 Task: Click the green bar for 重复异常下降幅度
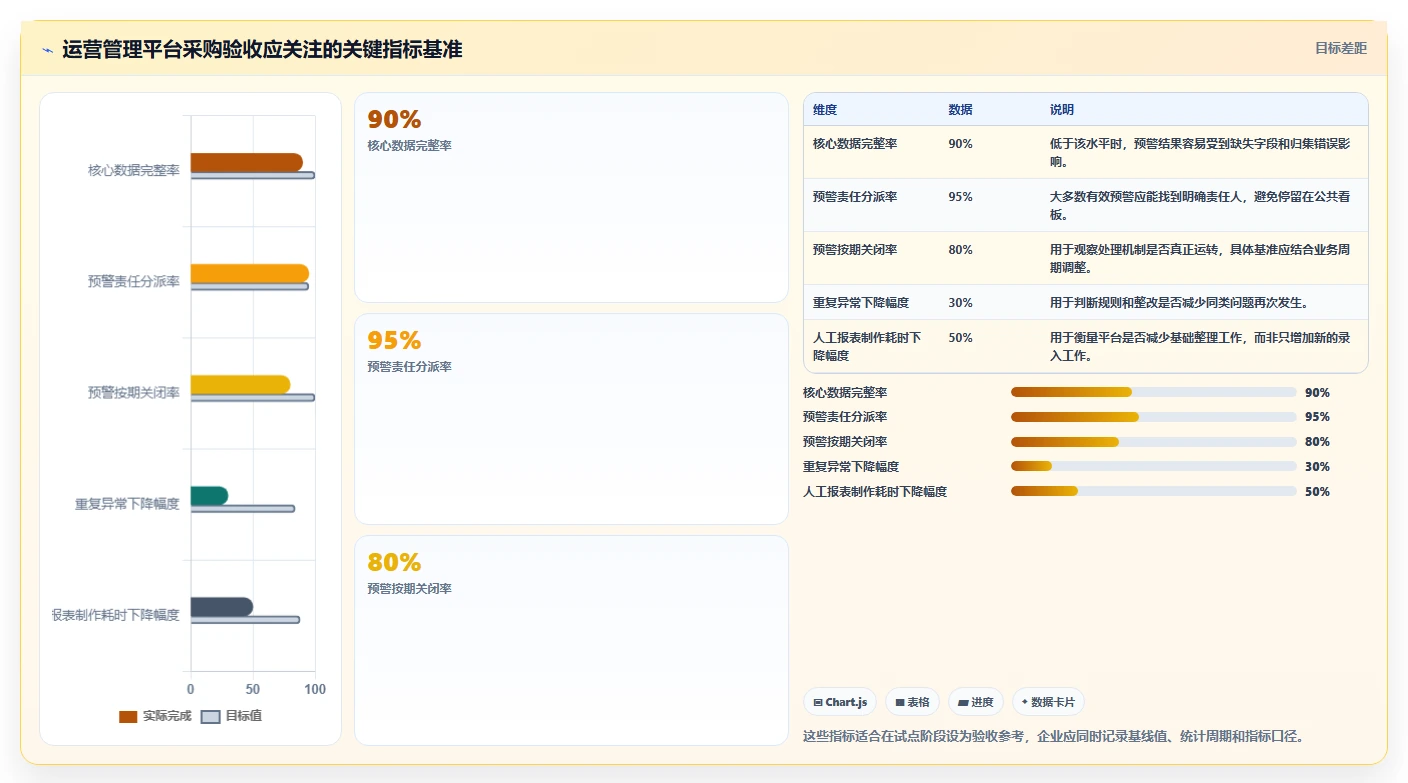point(209,495)
